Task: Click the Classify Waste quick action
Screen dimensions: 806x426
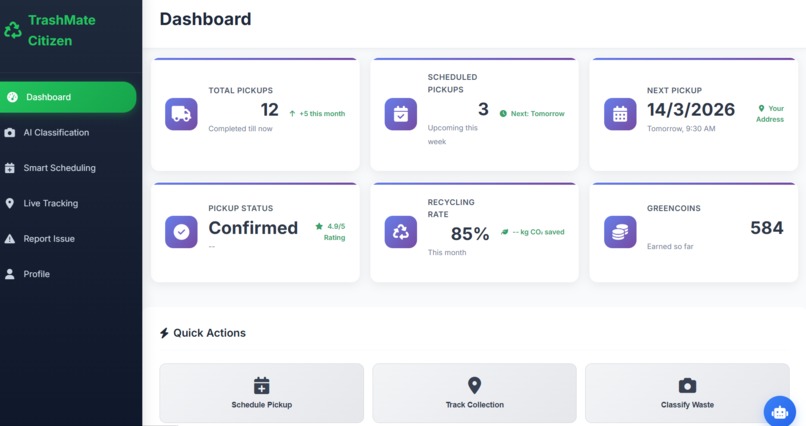Action: tap(687, 393)
